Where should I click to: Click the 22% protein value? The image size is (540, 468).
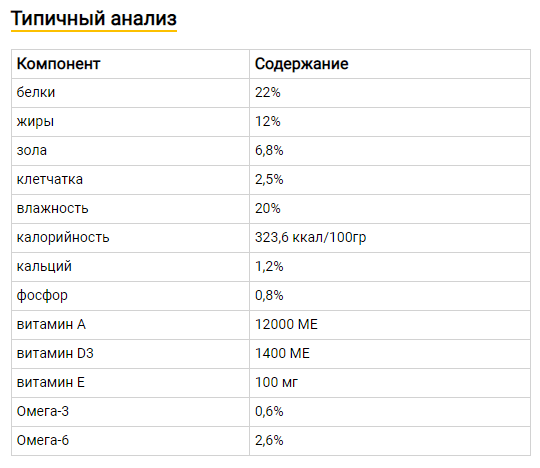click(x=268, y=92)
